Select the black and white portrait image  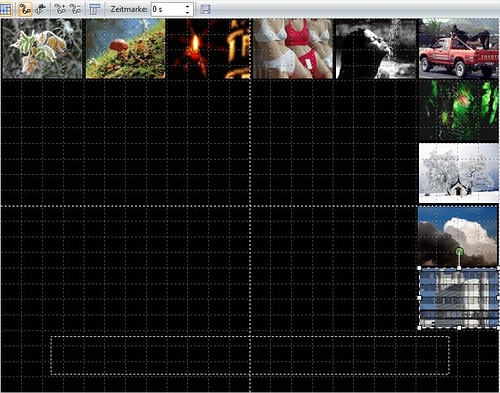coord(376,48)
